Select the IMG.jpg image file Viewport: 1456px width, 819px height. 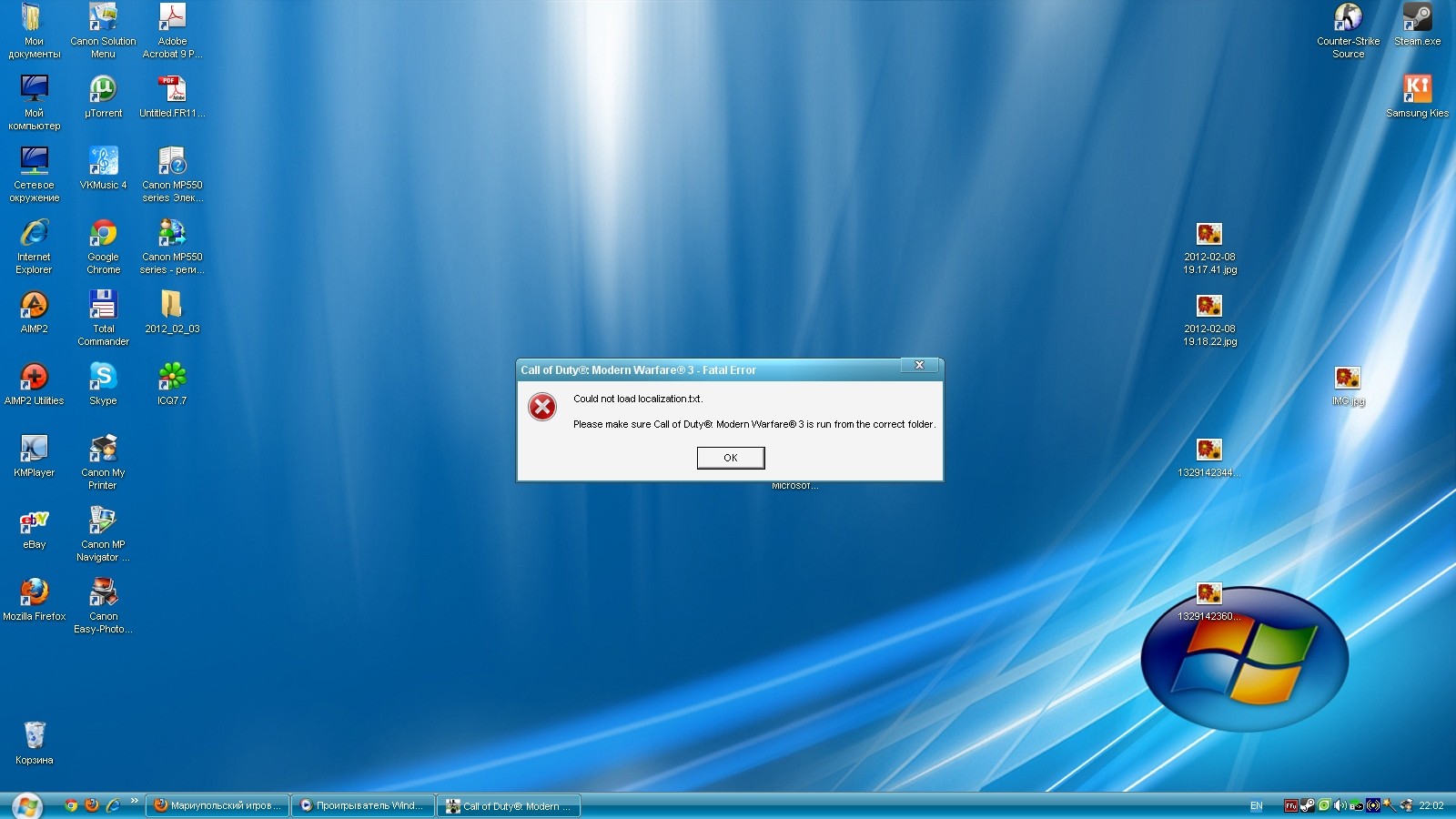1348,385
